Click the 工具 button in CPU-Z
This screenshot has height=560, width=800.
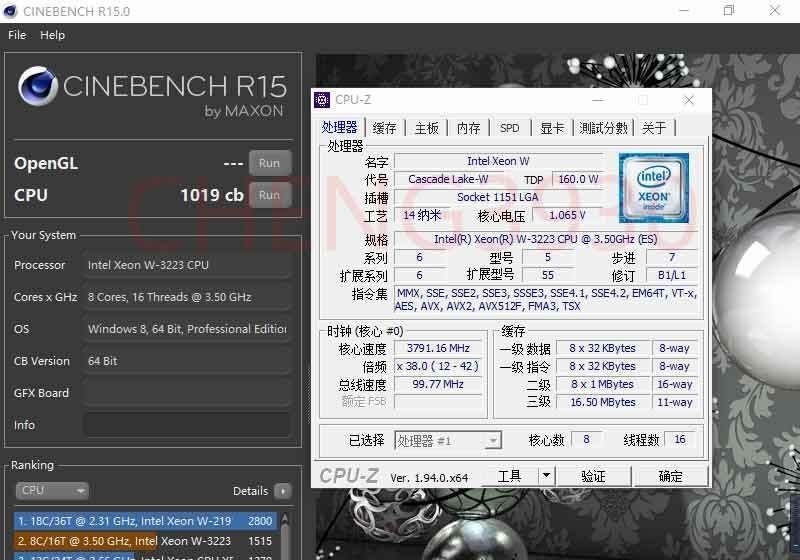click(509, 476)
